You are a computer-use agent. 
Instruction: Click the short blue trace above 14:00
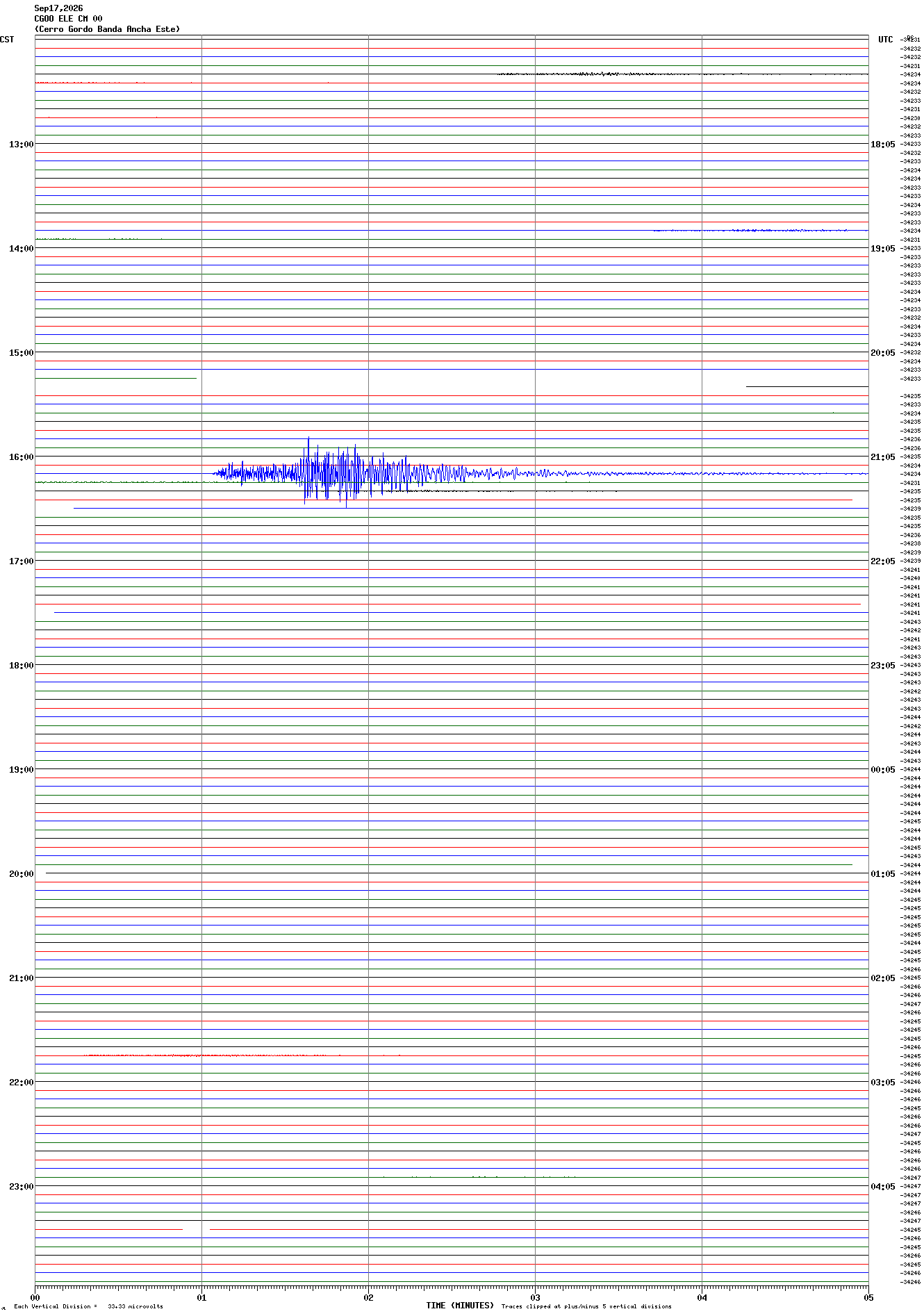[750, 230]
